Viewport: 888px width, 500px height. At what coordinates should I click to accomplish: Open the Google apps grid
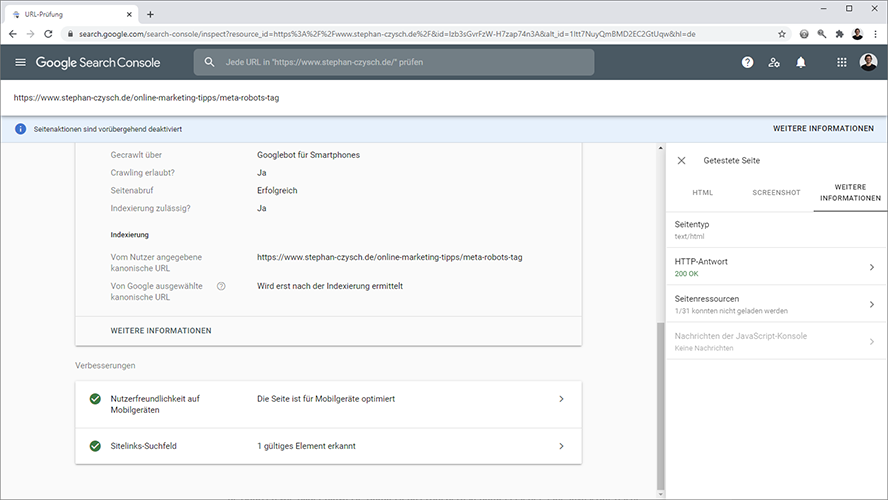click(x=842, y=62)
